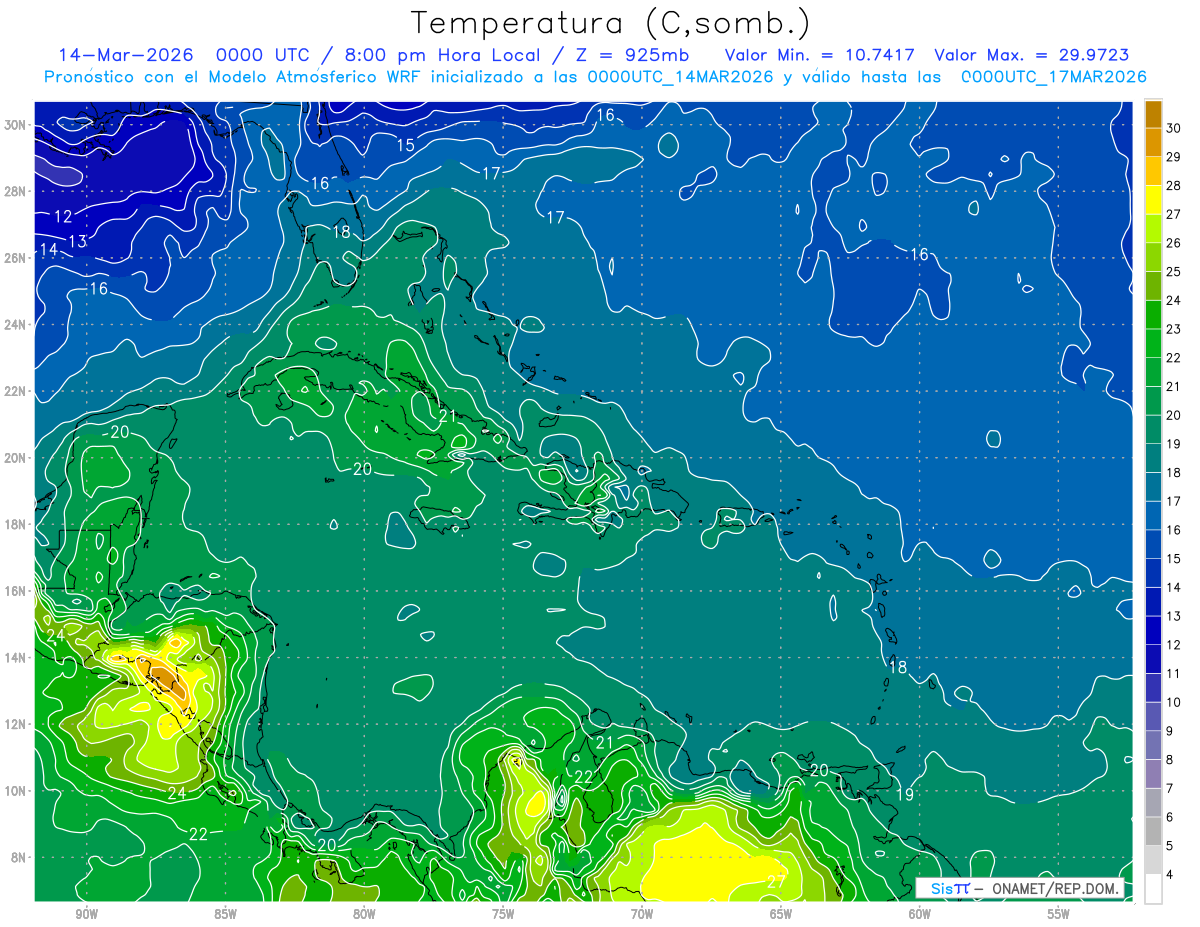The width and height of the screenshot is (1200, 927).
Task: Click the "60W" longitude axis label
Action: [920, 914]
